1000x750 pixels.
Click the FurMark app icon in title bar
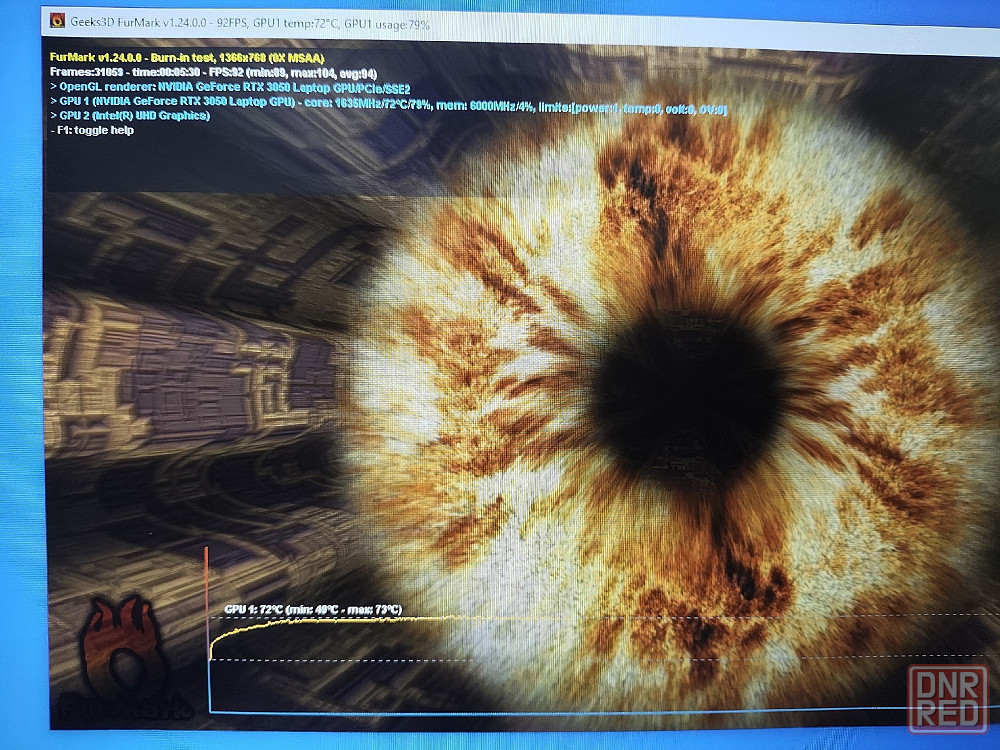pos(57,20)
